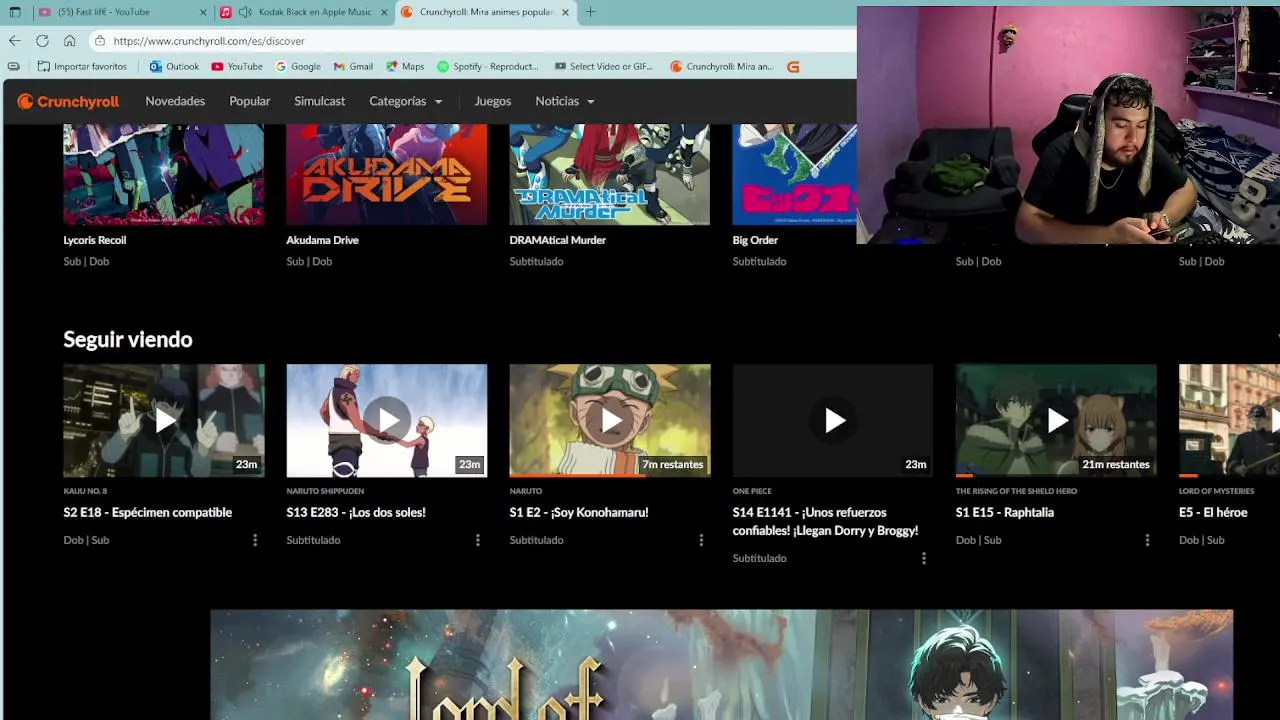Go back with the browser back arrow
This screenshot has width=1280, height=720.
click(x=14, y=41)
